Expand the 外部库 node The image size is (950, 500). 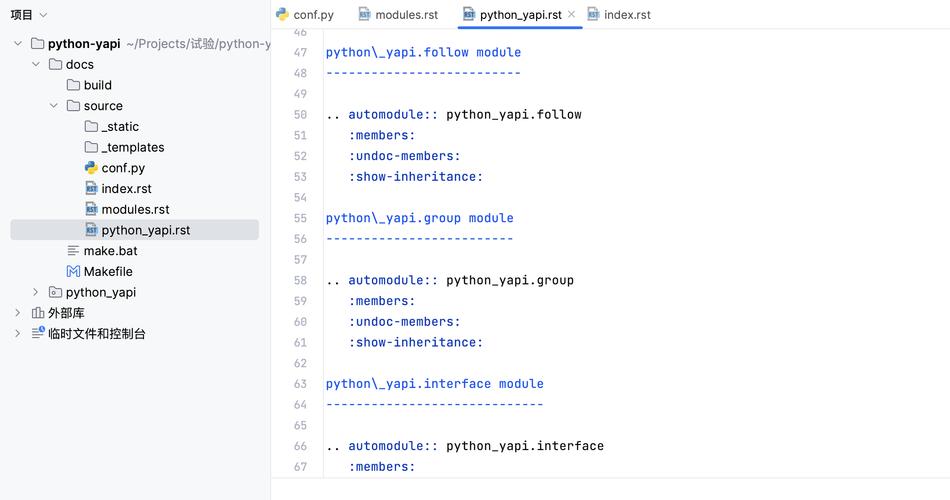(x=18, y=313)
